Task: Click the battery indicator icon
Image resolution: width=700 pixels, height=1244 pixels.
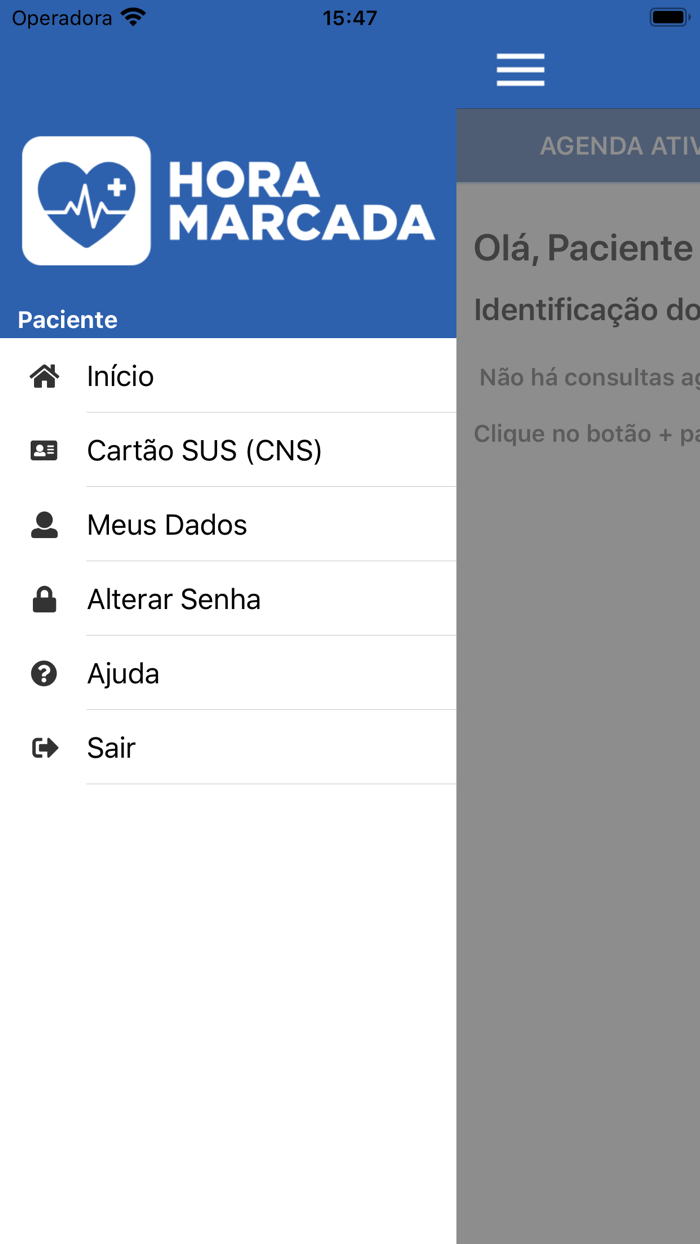Action: [x=669, y=15]
